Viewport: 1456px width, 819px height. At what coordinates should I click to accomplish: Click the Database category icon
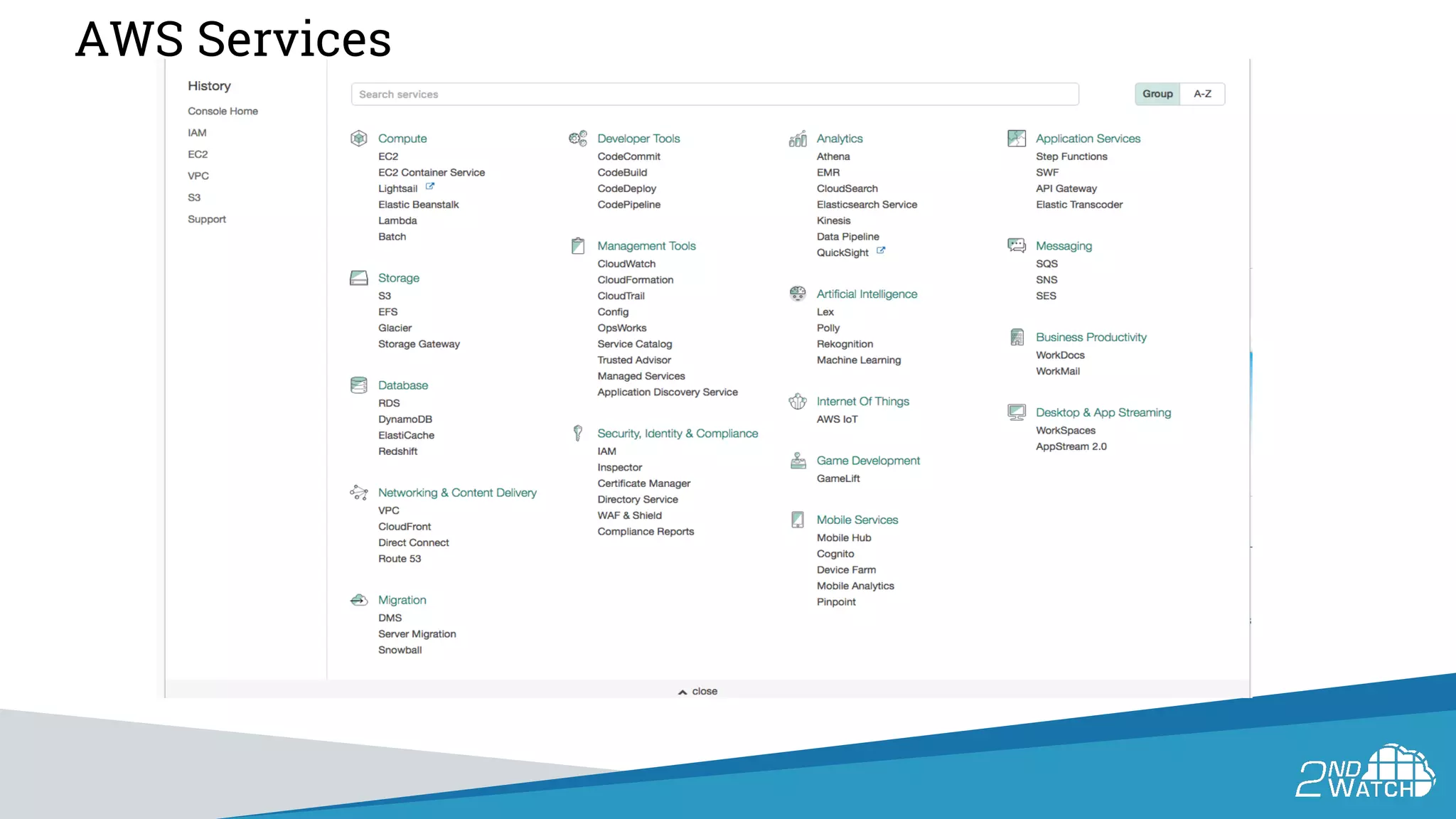(359, 385)
